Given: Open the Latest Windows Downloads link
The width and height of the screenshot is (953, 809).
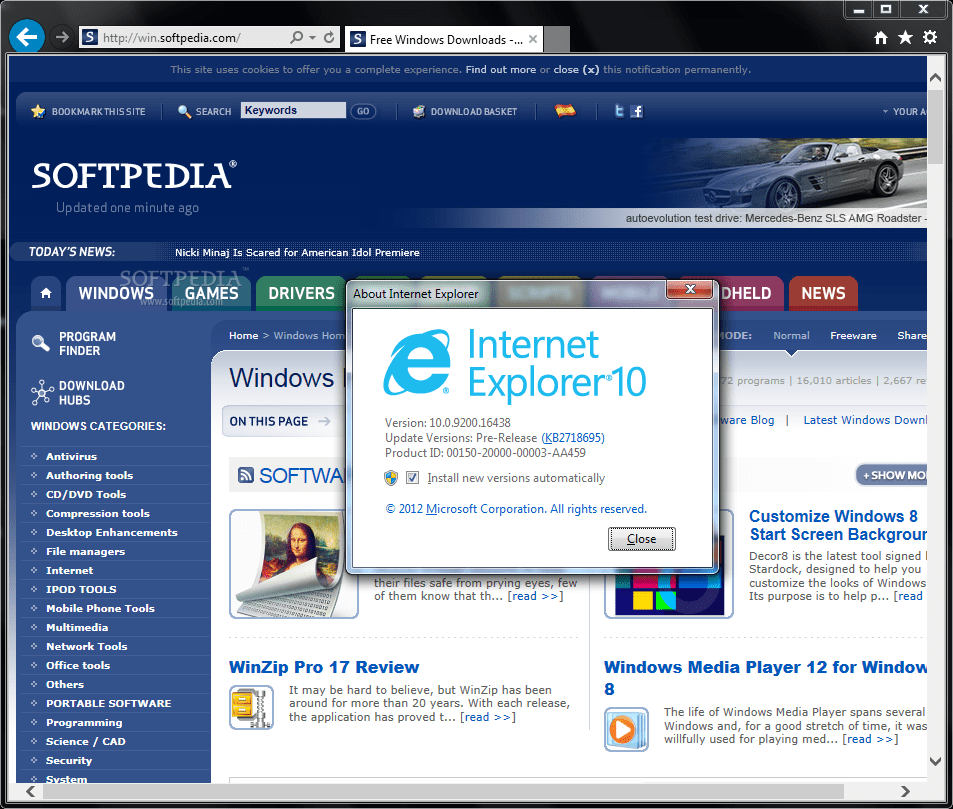Looking at the screenshot, I should point(865,421).
